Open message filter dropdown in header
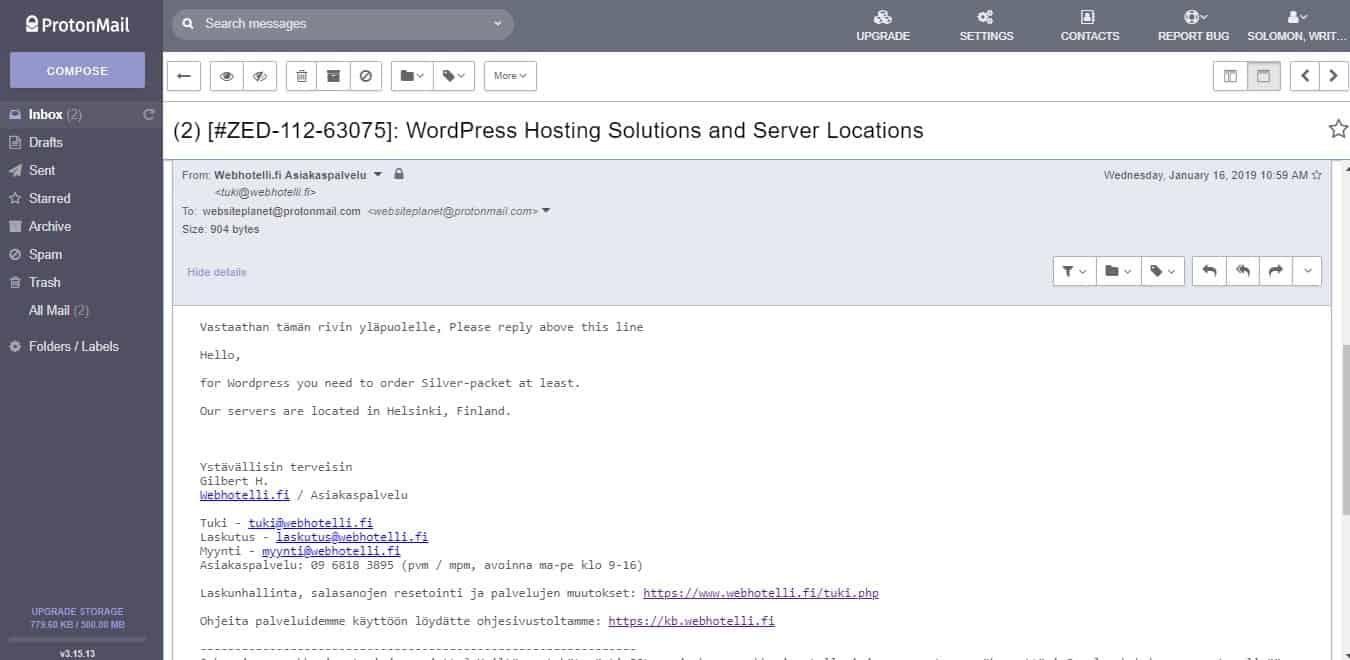The width and height of the screenshot is (1350, 660). click(x=1075, y=271)
